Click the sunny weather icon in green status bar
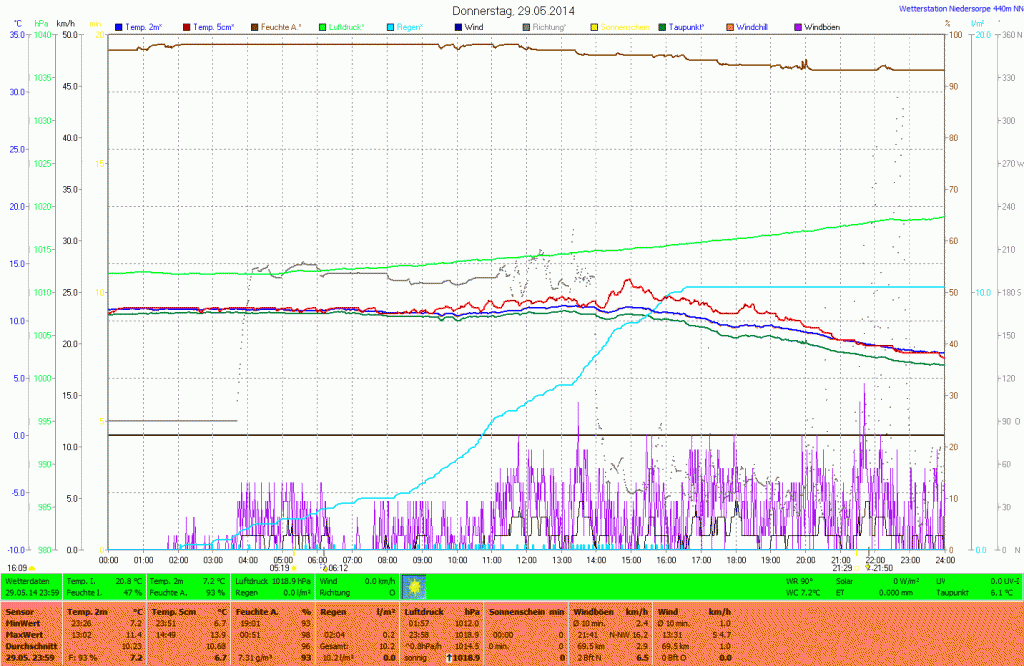 click(x=414, y=587)
